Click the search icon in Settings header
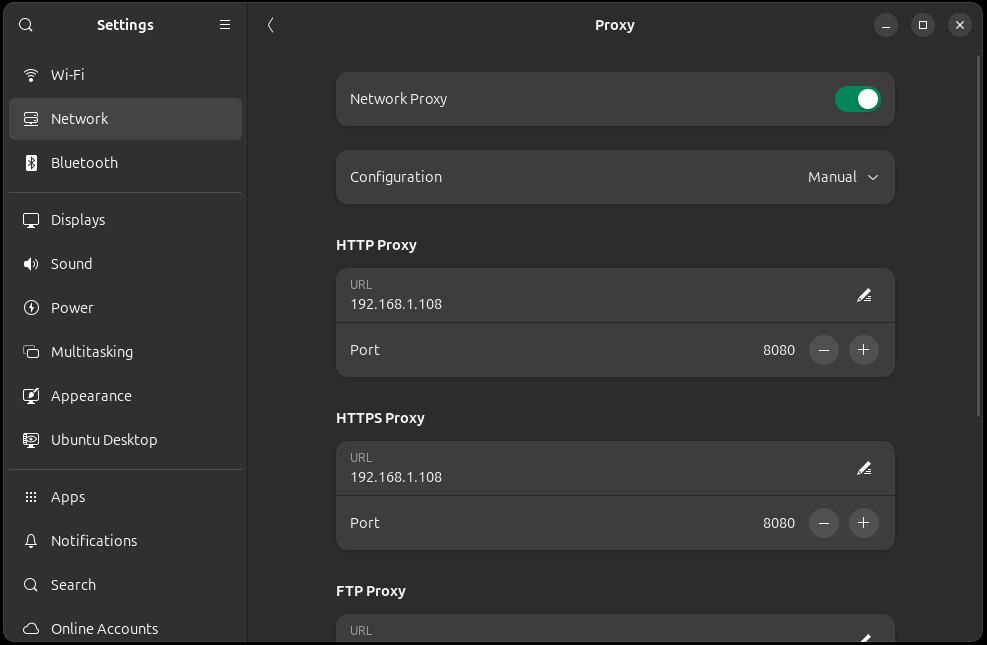Screen dimensions: 987x645 (x=26, y=25)
